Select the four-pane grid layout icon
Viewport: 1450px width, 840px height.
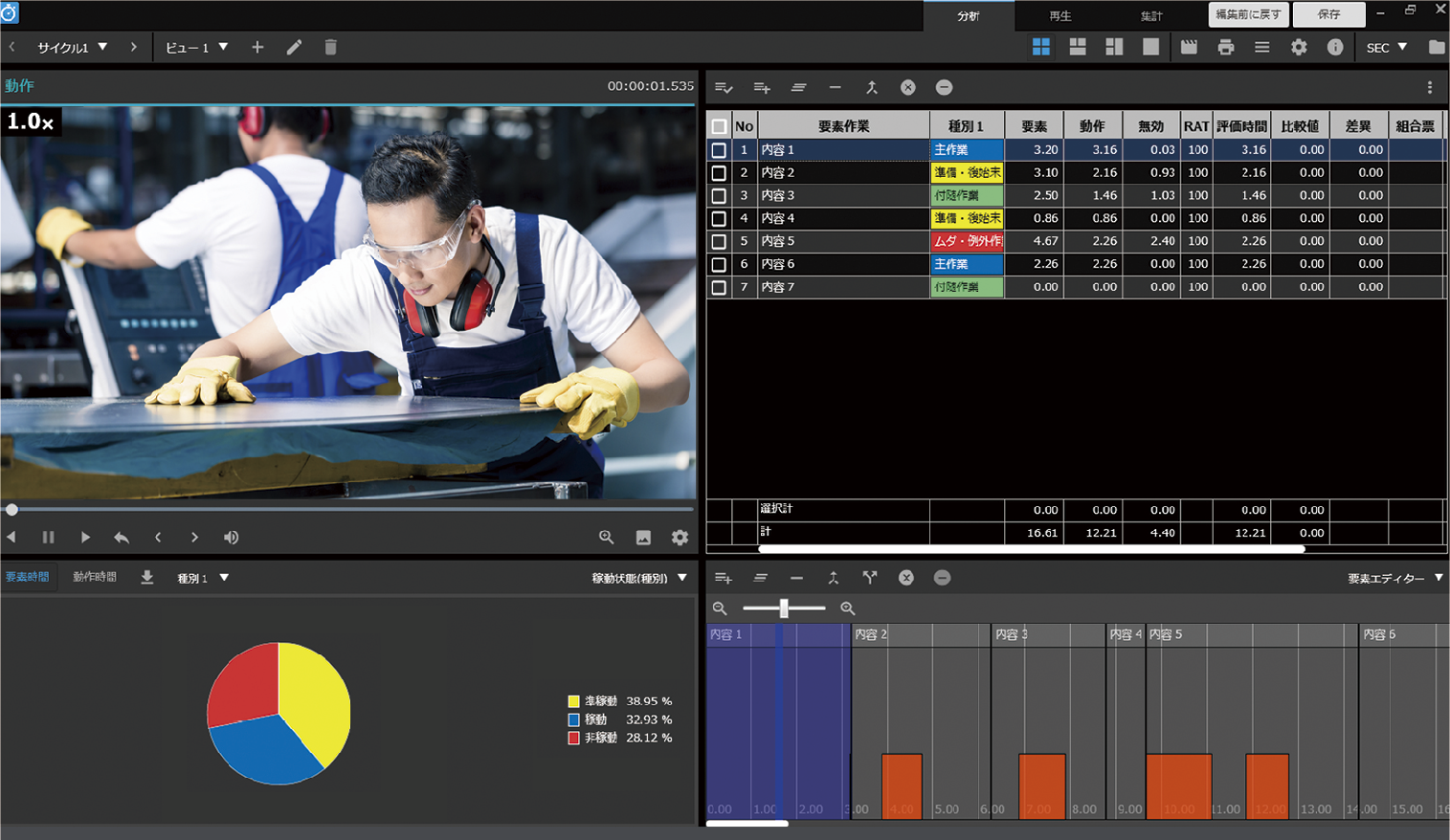point(1041,47)
